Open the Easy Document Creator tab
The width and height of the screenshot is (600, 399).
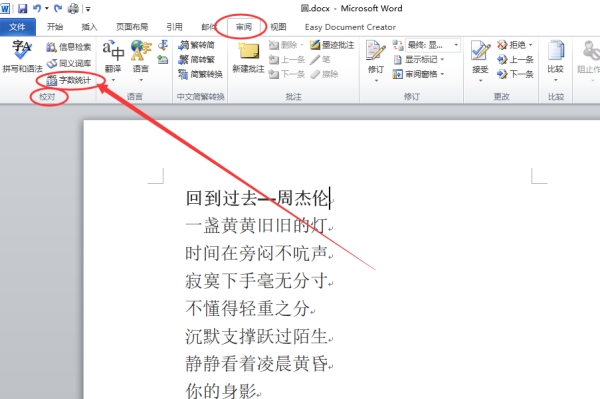[350, 27]
